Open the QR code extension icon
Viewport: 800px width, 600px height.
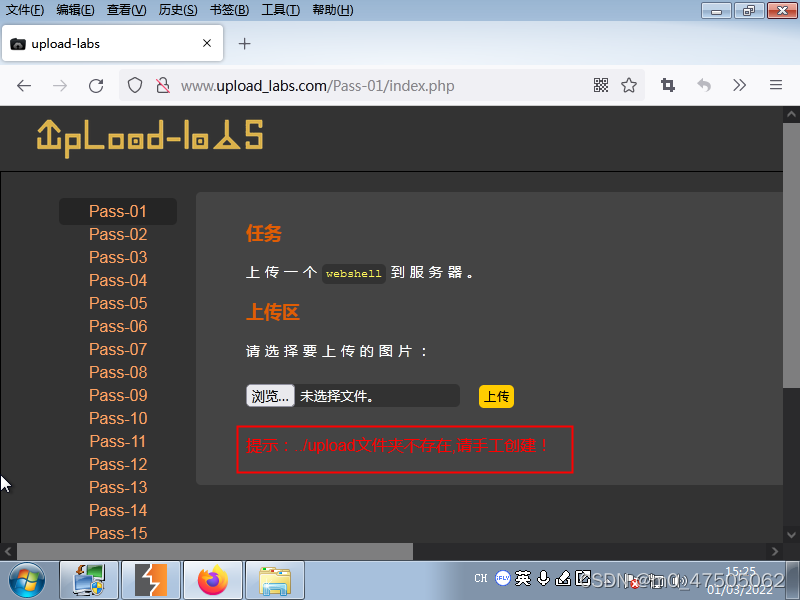[600, 86]
